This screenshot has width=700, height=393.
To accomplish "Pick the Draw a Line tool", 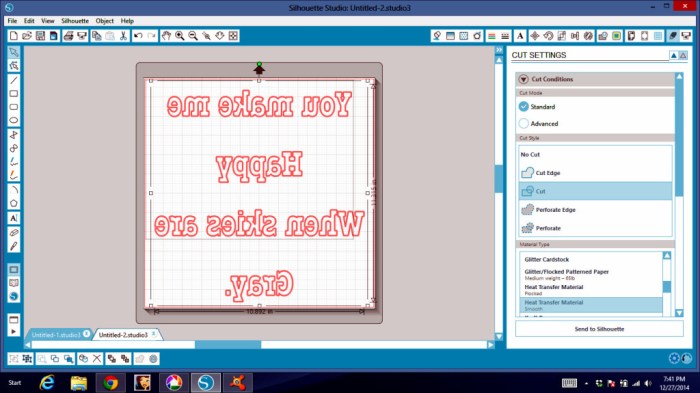I will [x=13, y=80].
